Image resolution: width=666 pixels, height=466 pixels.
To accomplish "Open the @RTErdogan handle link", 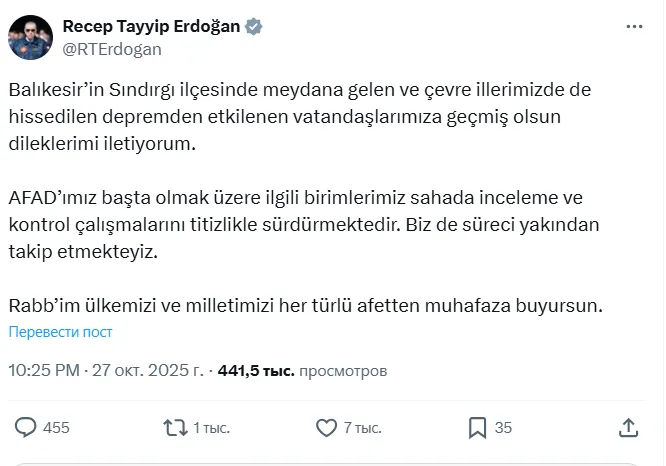I will tap(111, 47).
